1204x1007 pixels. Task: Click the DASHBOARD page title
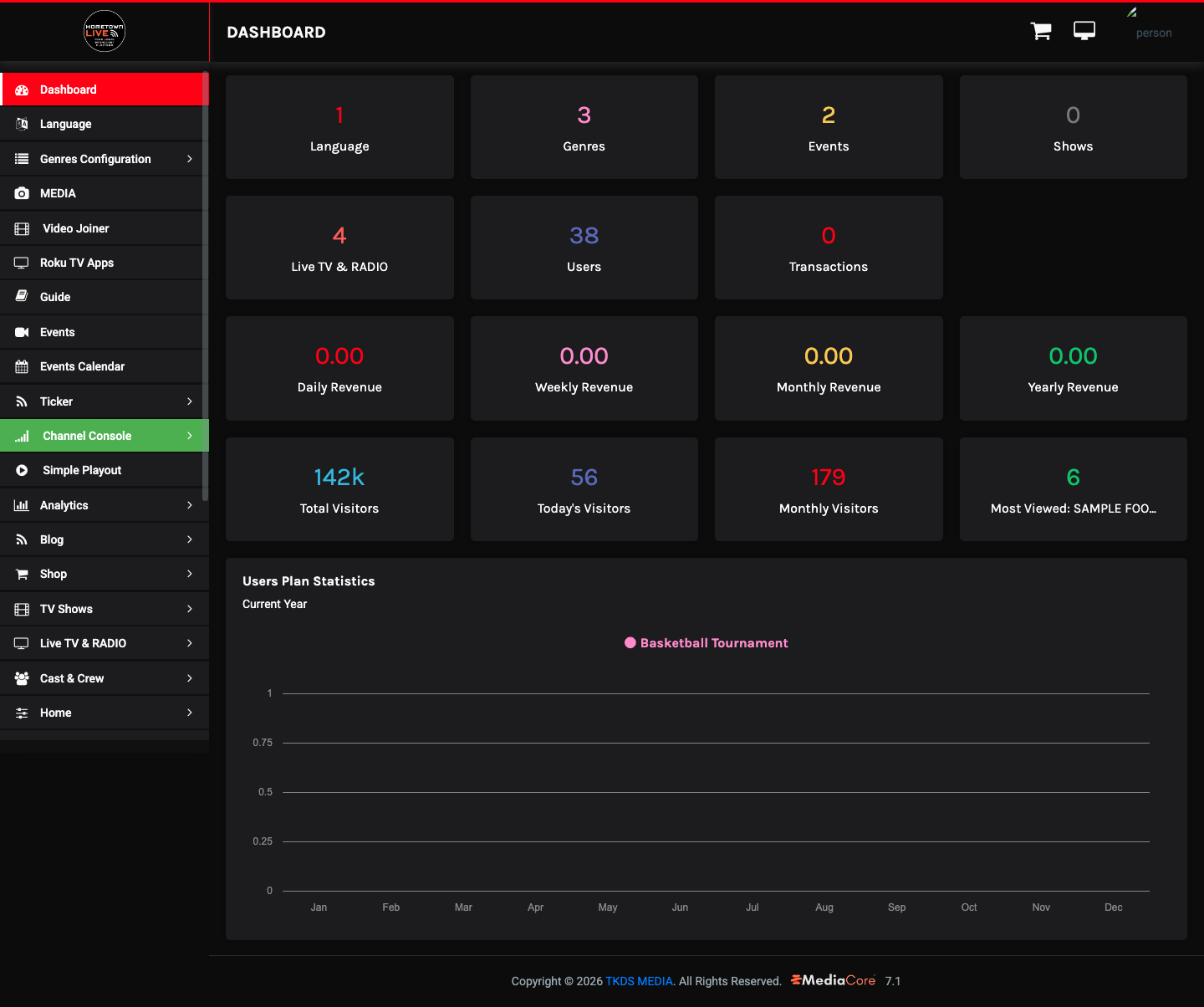[276, 33]
